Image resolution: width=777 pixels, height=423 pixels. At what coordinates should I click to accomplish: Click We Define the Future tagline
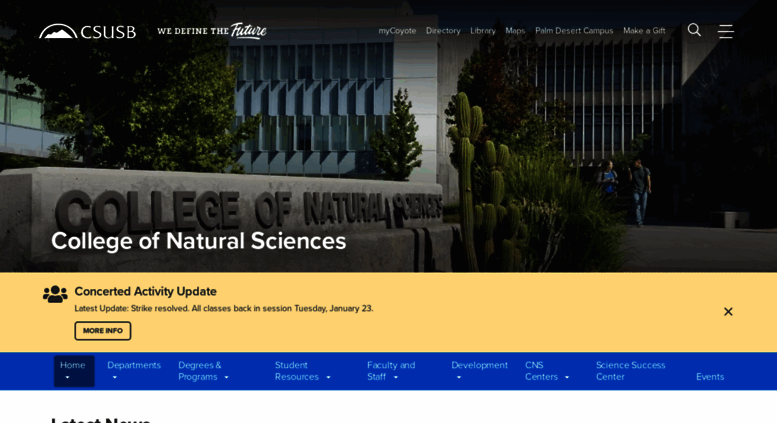[x=212, y=31]
